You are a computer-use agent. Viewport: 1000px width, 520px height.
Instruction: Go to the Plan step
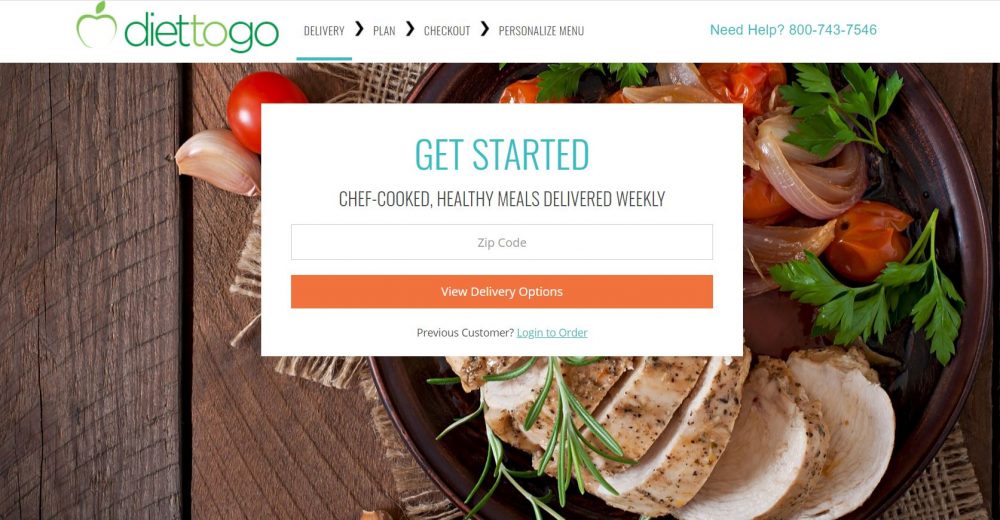pyautogui.click(x=384, y=31)
